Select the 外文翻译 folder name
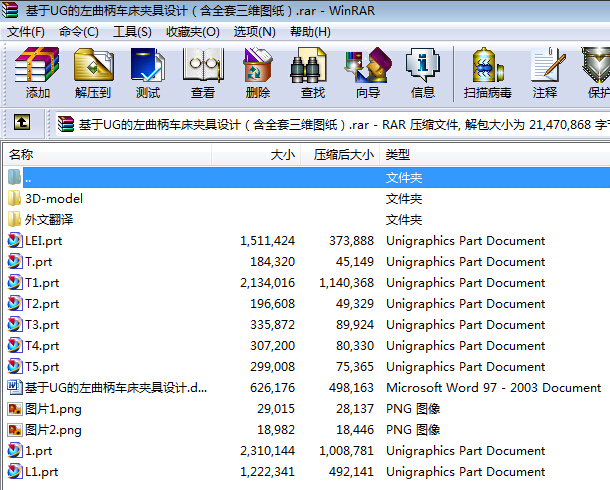The image size is (610, 490). point(49,220)
